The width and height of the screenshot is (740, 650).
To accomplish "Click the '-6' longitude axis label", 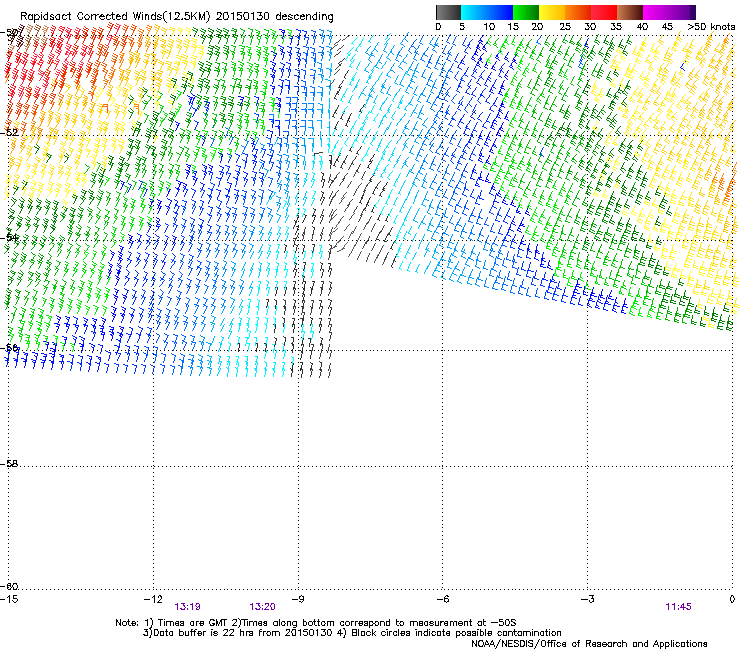I will pyautogui.click(x=442, y=599).
